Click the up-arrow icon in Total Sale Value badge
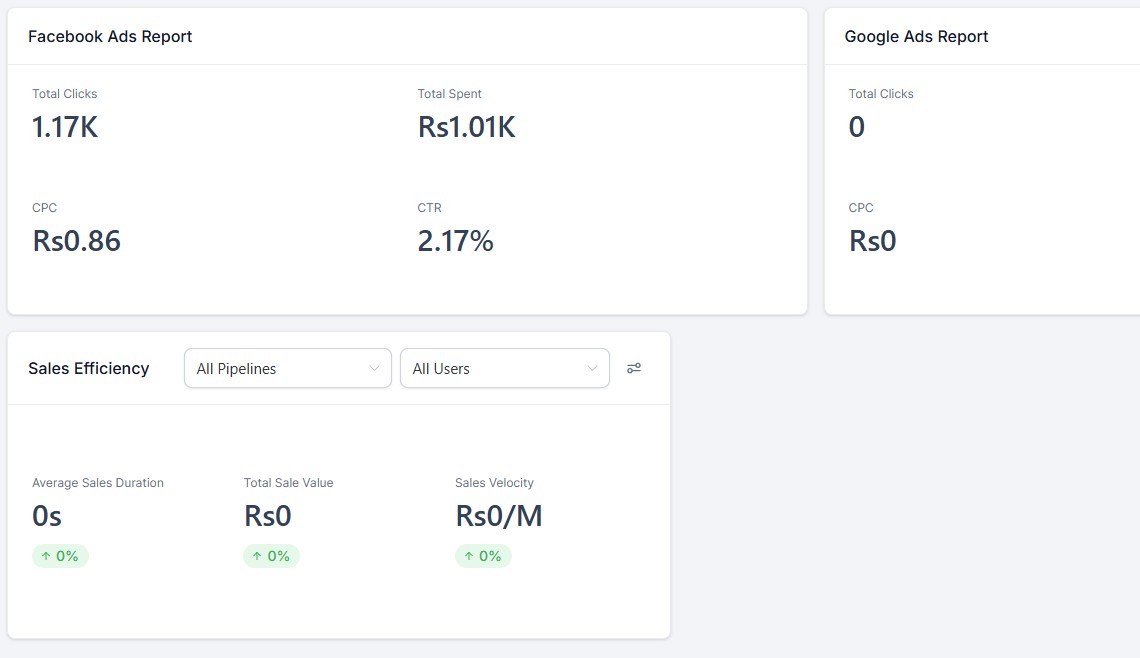Image resolution: width=1140 pixels, height=658 pixels. (258, 555)
